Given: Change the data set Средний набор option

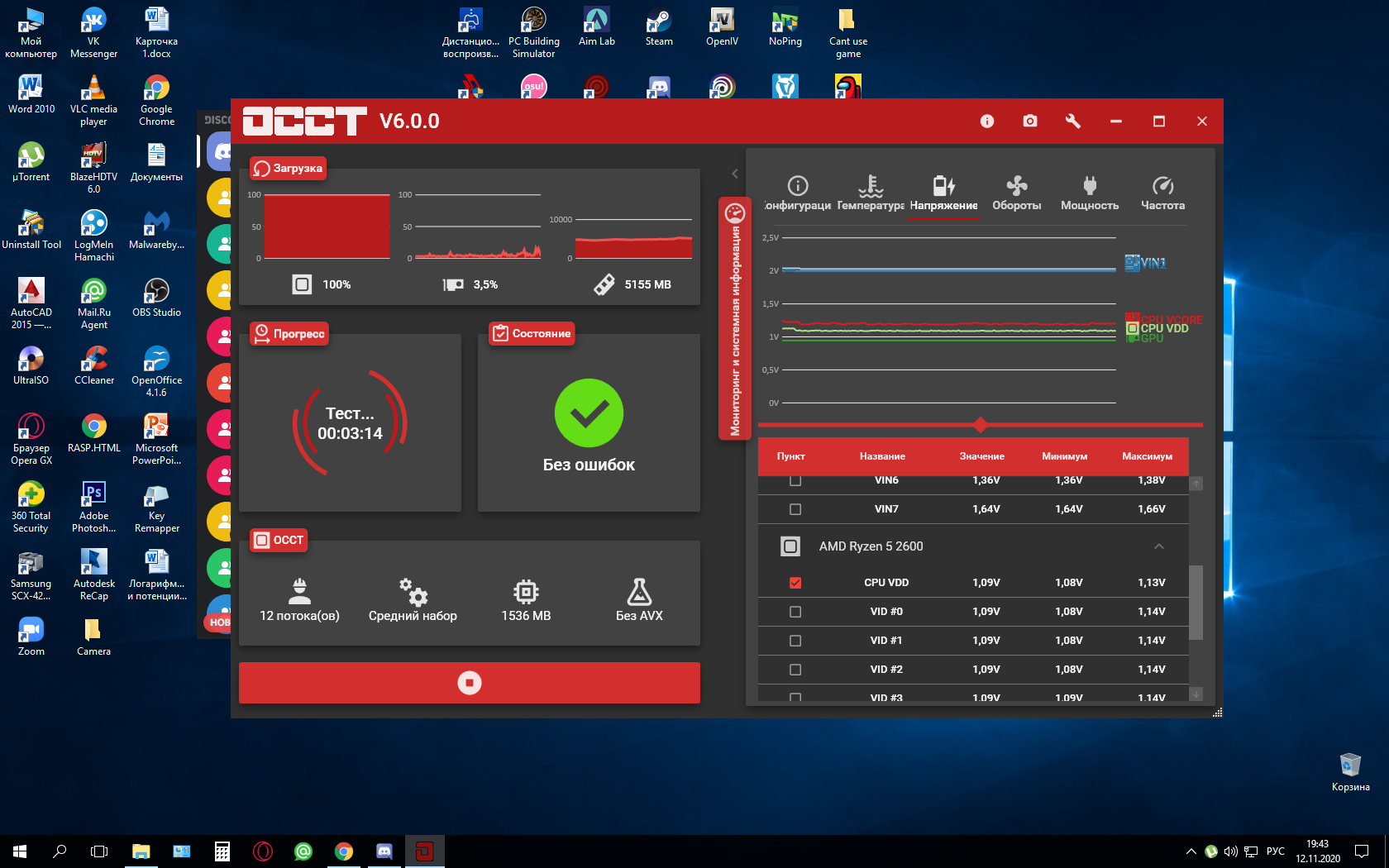Looking at the screenshot, I should [413, 601].
